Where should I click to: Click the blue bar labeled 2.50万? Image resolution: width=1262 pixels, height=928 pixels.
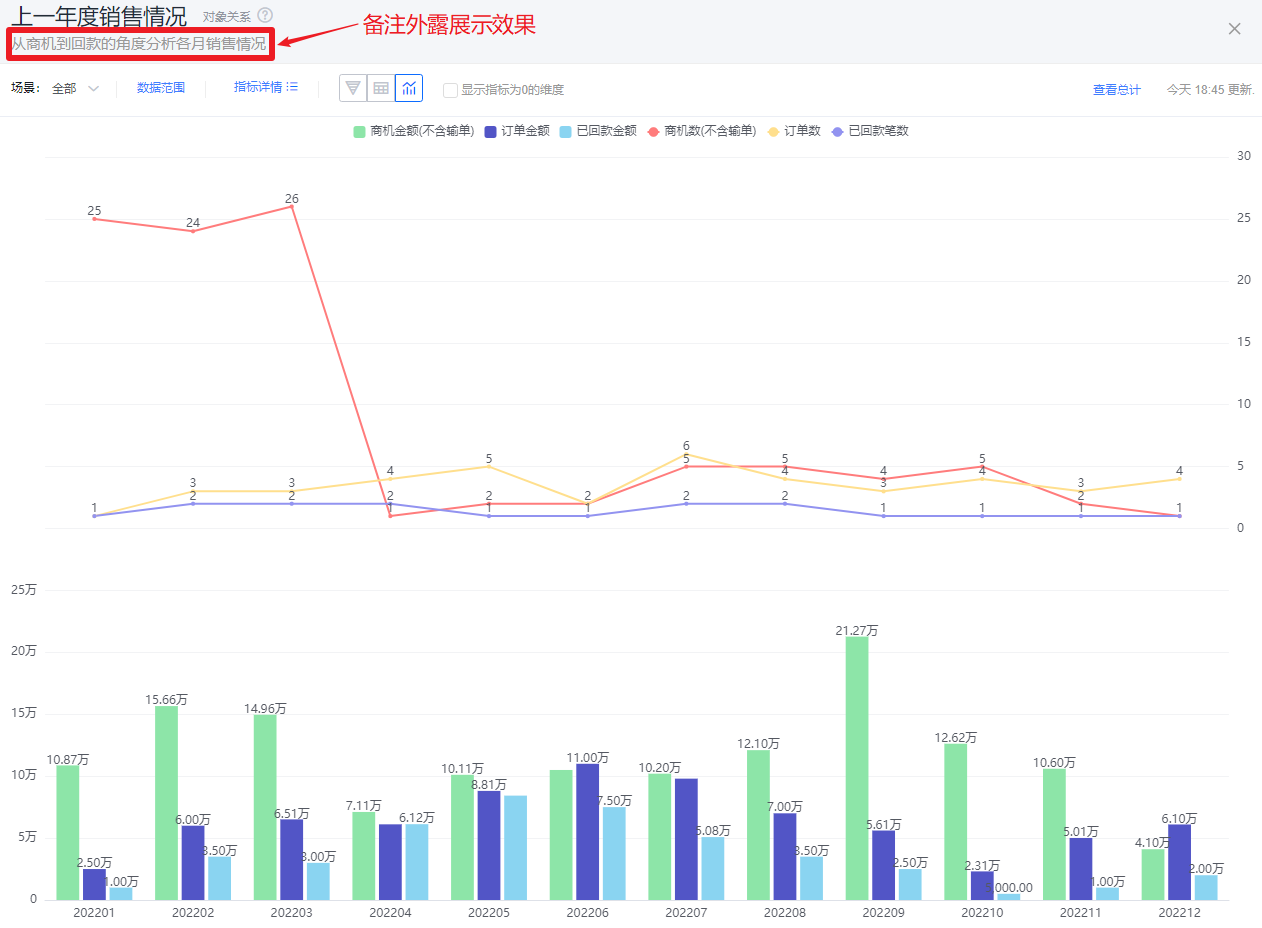[x=94, y=884]
